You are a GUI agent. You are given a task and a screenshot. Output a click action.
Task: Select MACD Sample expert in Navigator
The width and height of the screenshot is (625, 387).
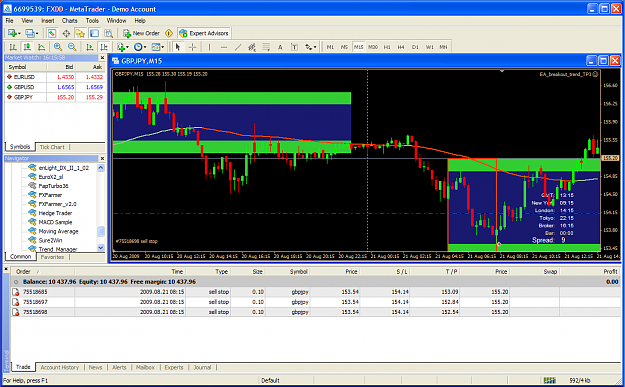[x=55, y=222]
